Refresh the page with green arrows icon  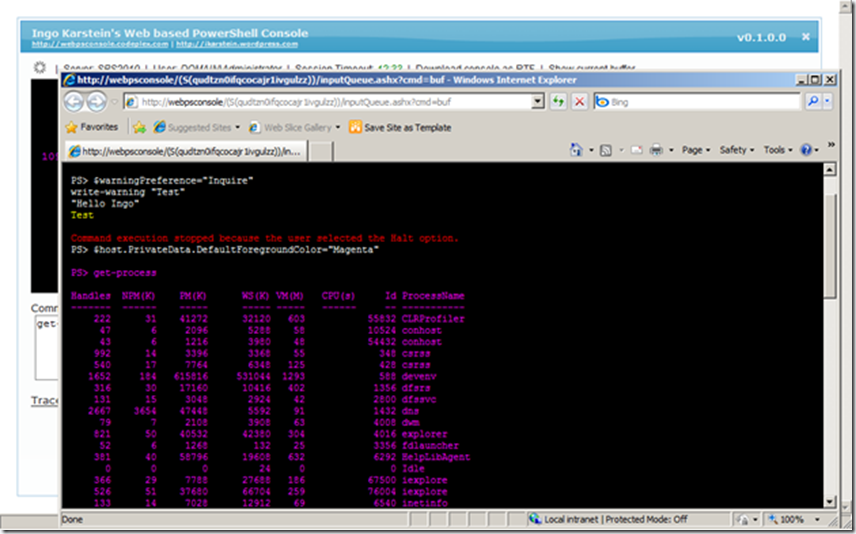(x=558, y=102)
